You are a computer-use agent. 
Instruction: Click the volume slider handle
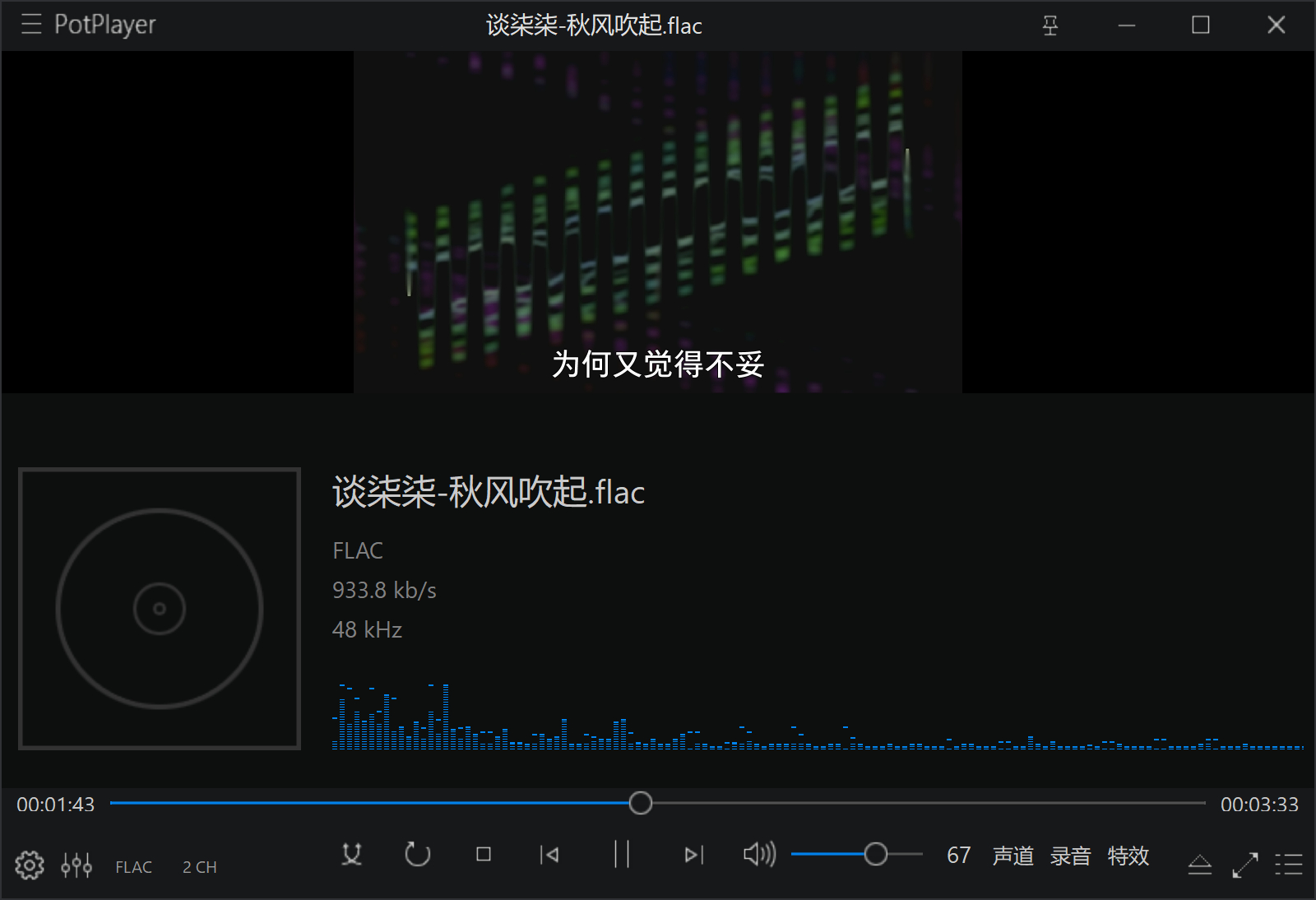point(876,855)
